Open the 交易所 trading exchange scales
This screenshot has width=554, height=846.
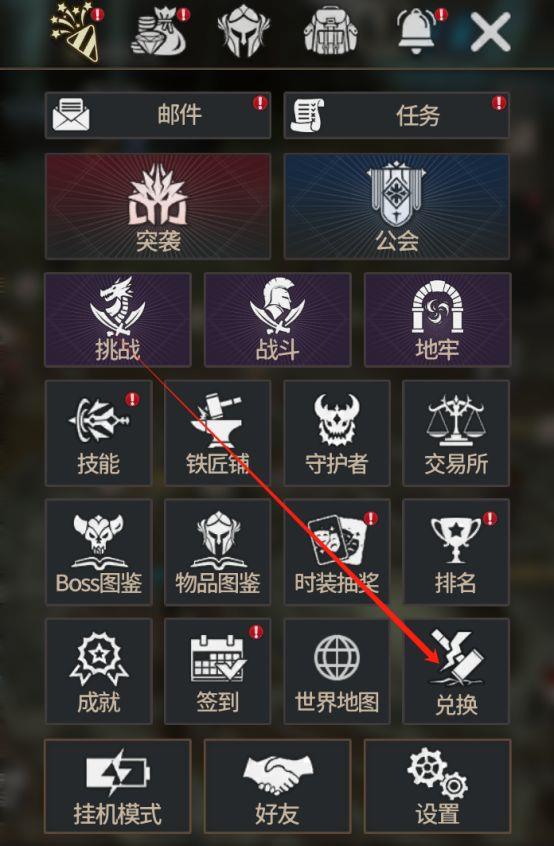(x=456, y=433)
